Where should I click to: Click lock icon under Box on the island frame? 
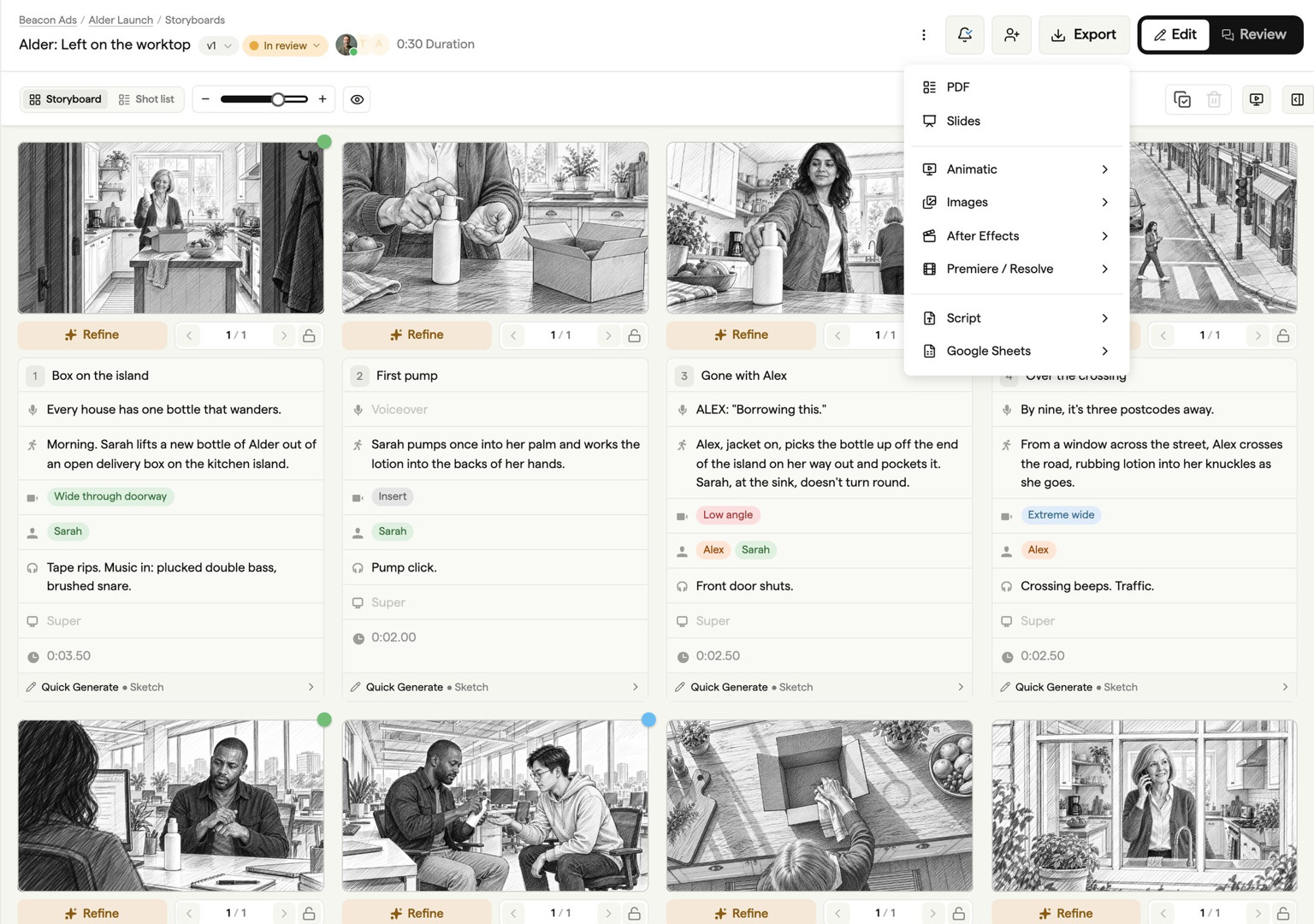coord(309,335)
